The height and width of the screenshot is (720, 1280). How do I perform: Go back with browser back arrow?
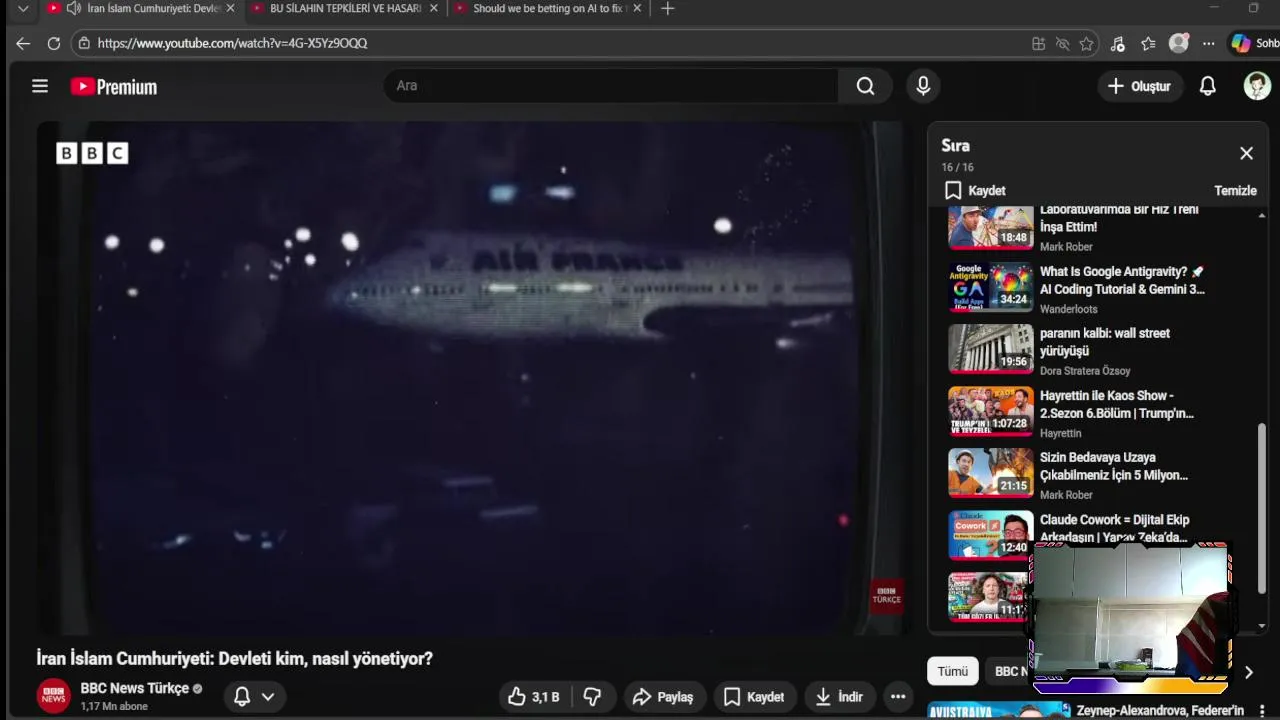pos(23,43)
